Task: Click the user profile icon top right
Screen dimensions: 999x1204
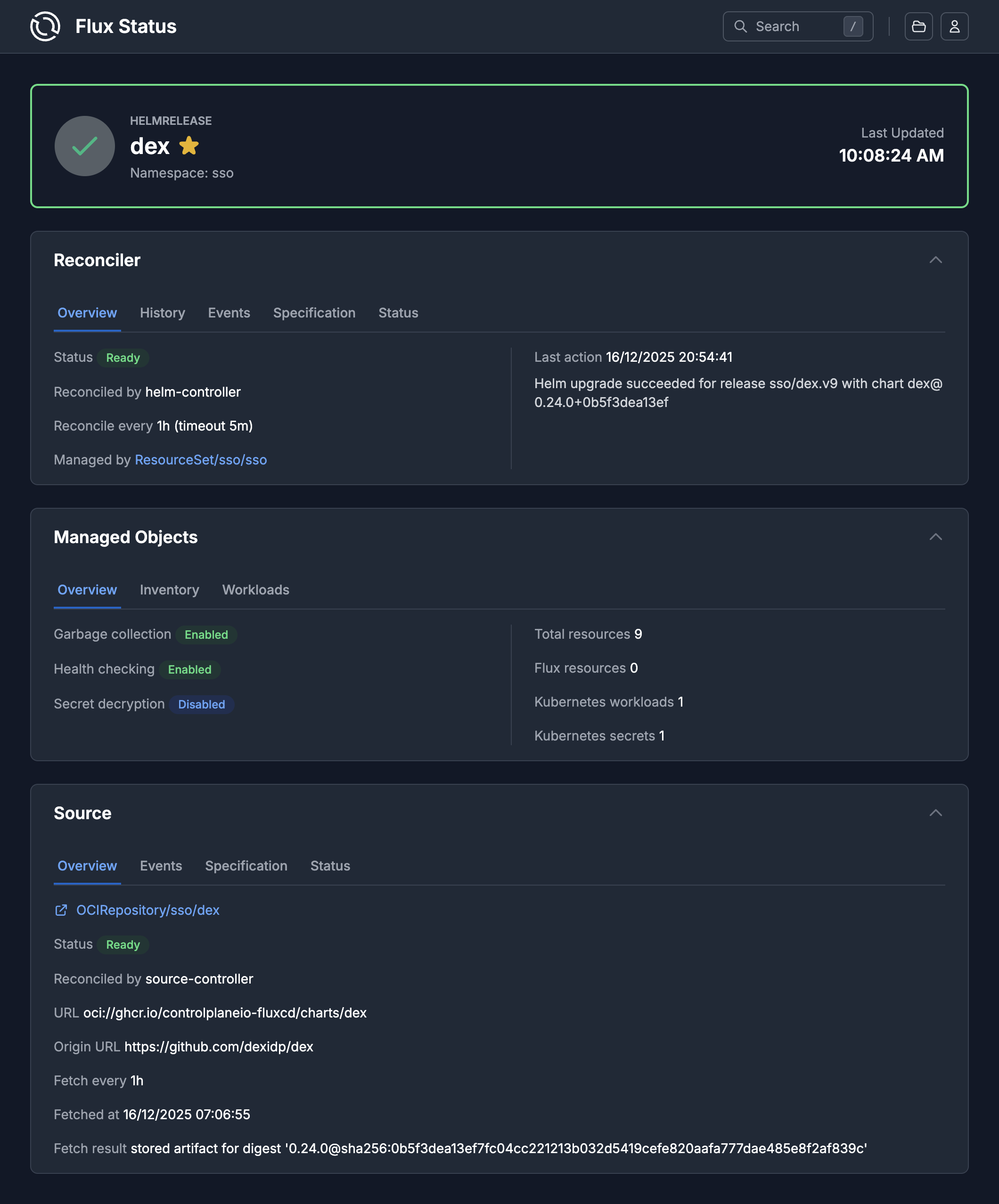Action: click(x=954, y=26)
